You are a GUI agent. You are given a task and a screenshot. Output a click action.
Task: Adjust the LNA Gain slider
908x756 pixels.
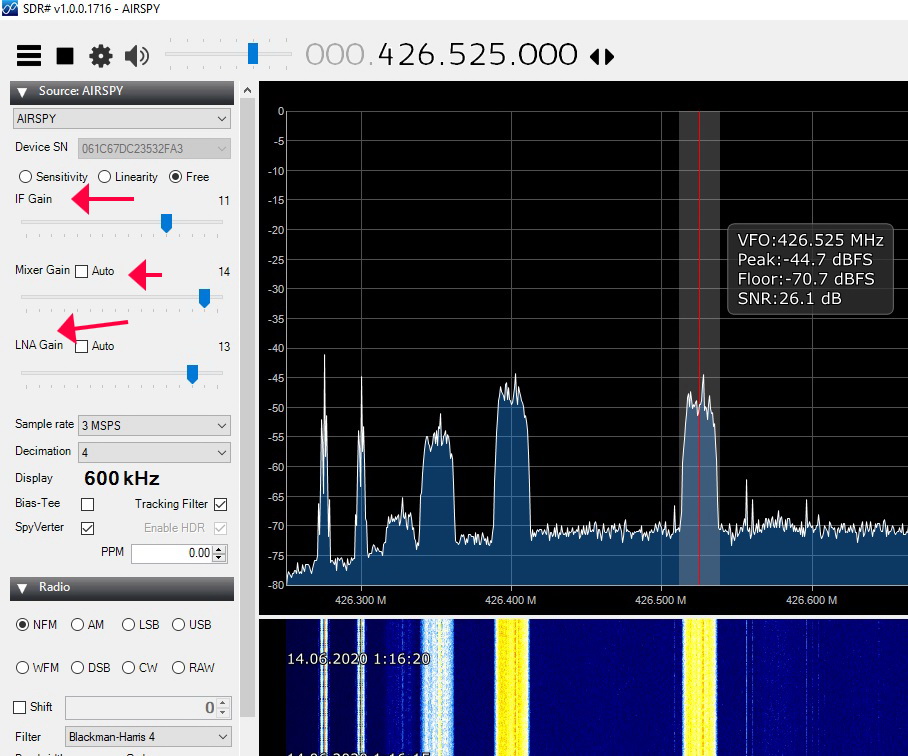(192, 374)
